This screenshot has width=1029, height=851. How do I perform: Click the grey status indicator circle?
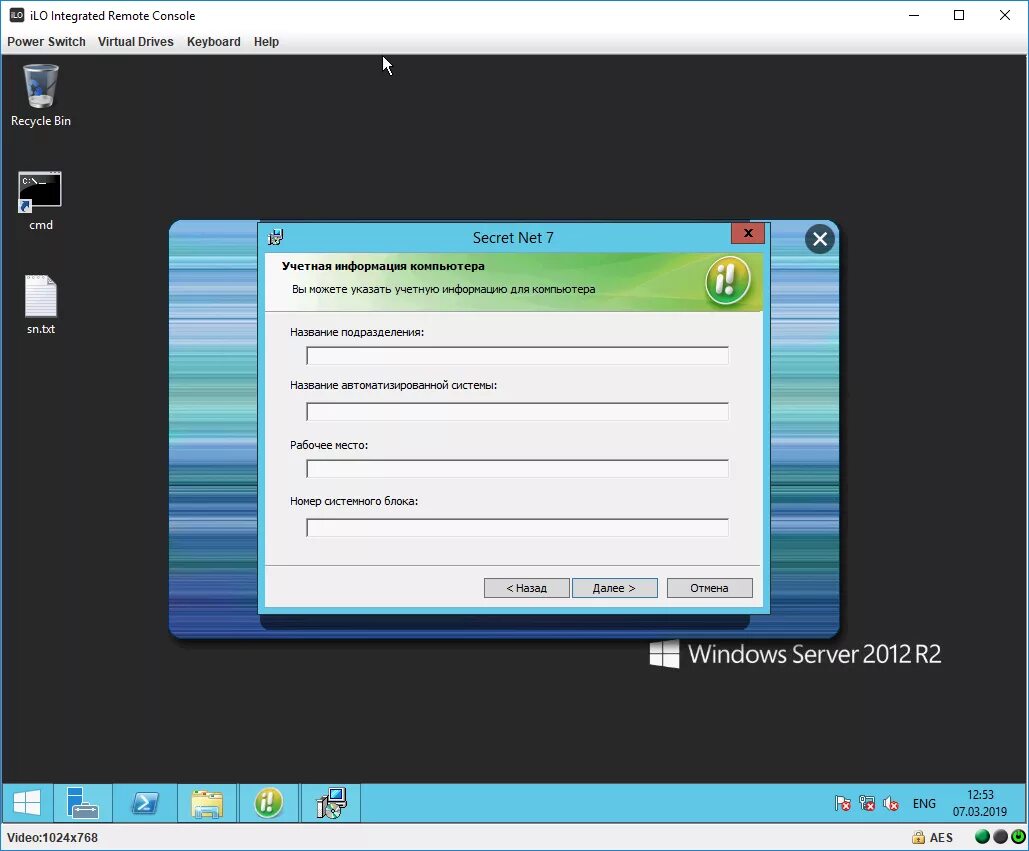click(x=1000, y=837)
